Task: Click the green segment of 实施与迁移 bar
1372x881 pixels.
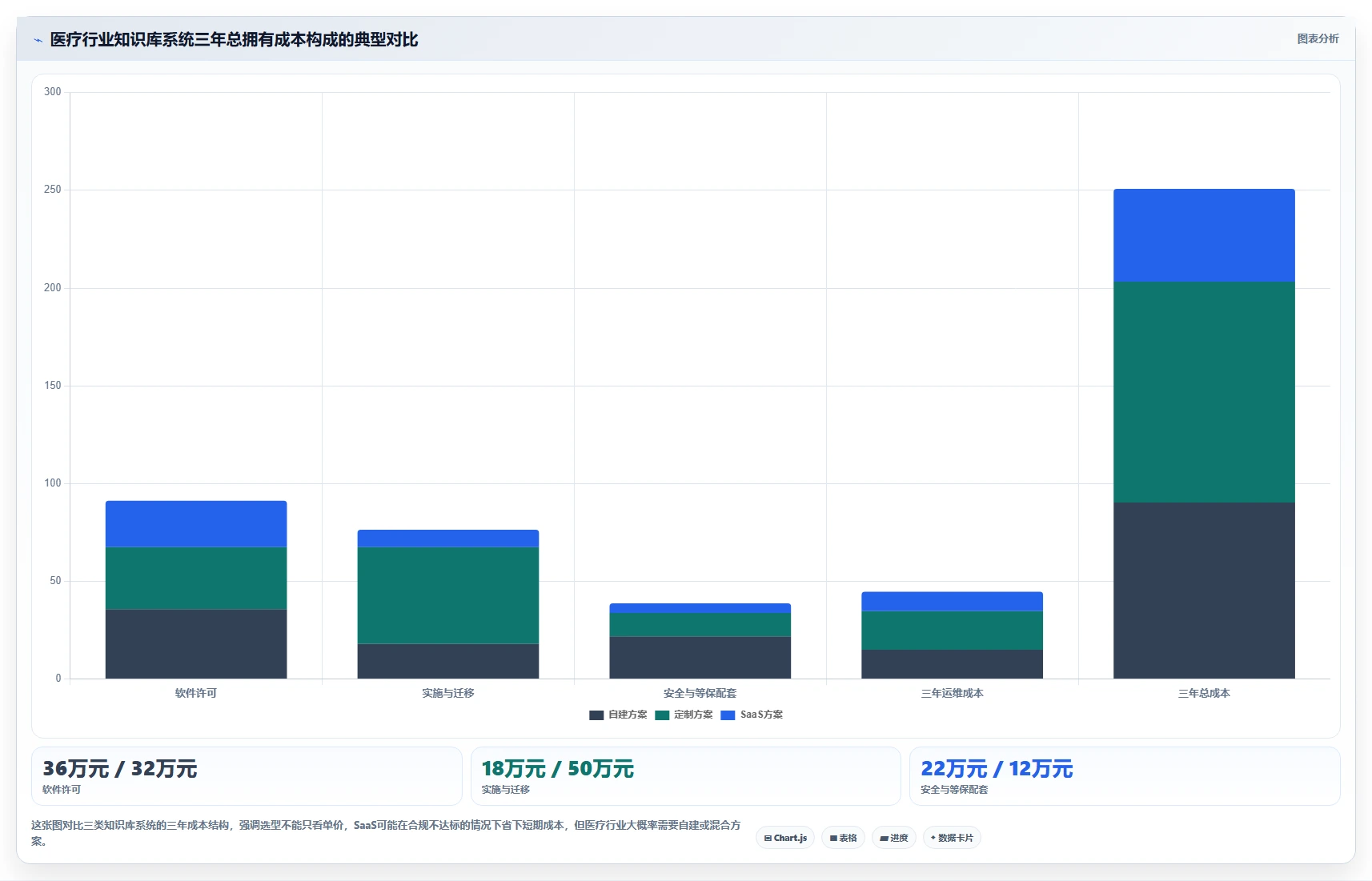Action: point(448,595)
